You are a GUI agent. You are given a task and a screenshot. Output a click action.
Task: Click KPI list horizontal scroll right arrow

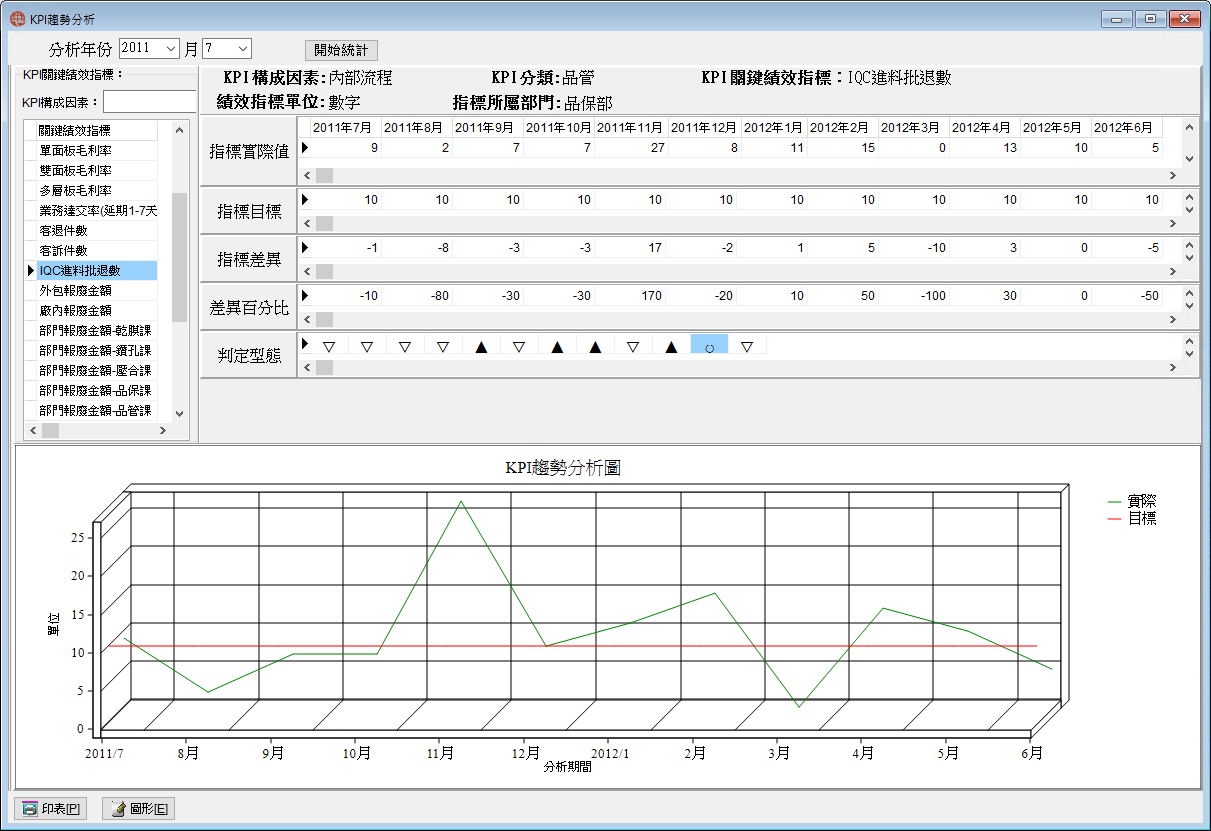click(x=162, y=430)
